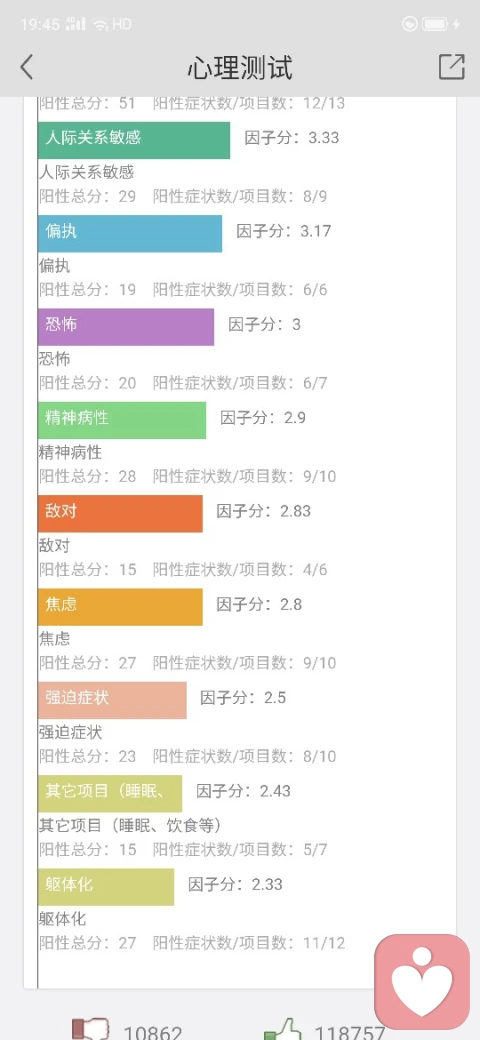
Task: Select the olive 躯体化 bar
Action: tap(106, 887)
